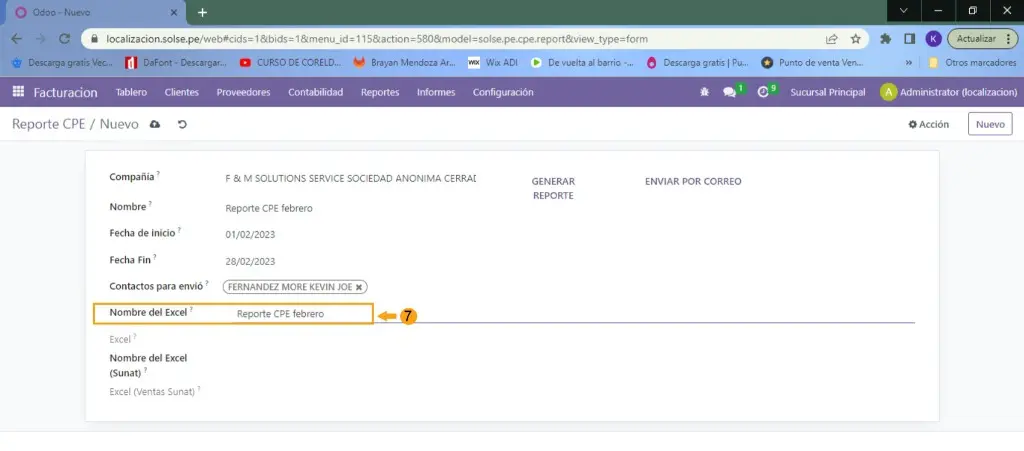Open the browser extensions puzzle icon
This screenshot has height=451, width=1024.
coord(885,39)
